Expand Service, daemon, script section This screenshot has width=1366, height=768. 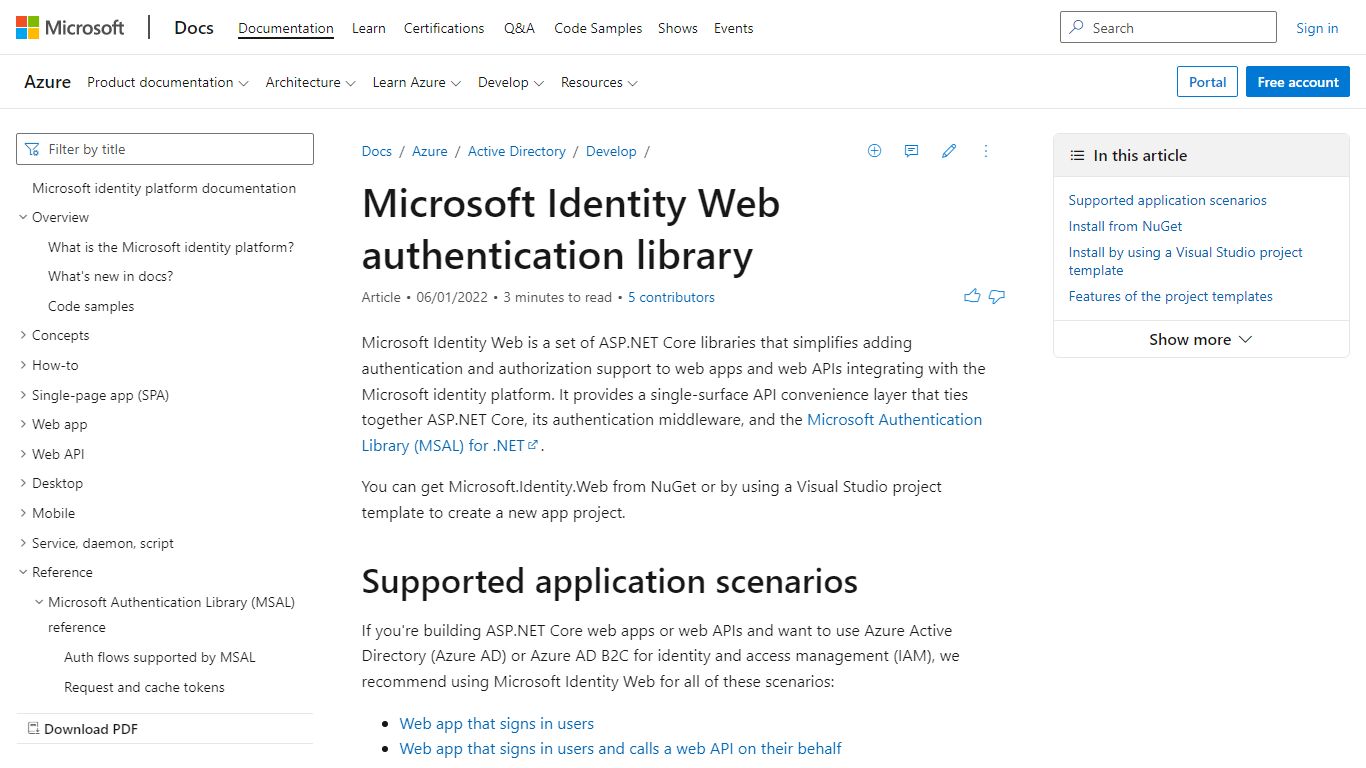[23, 543]
